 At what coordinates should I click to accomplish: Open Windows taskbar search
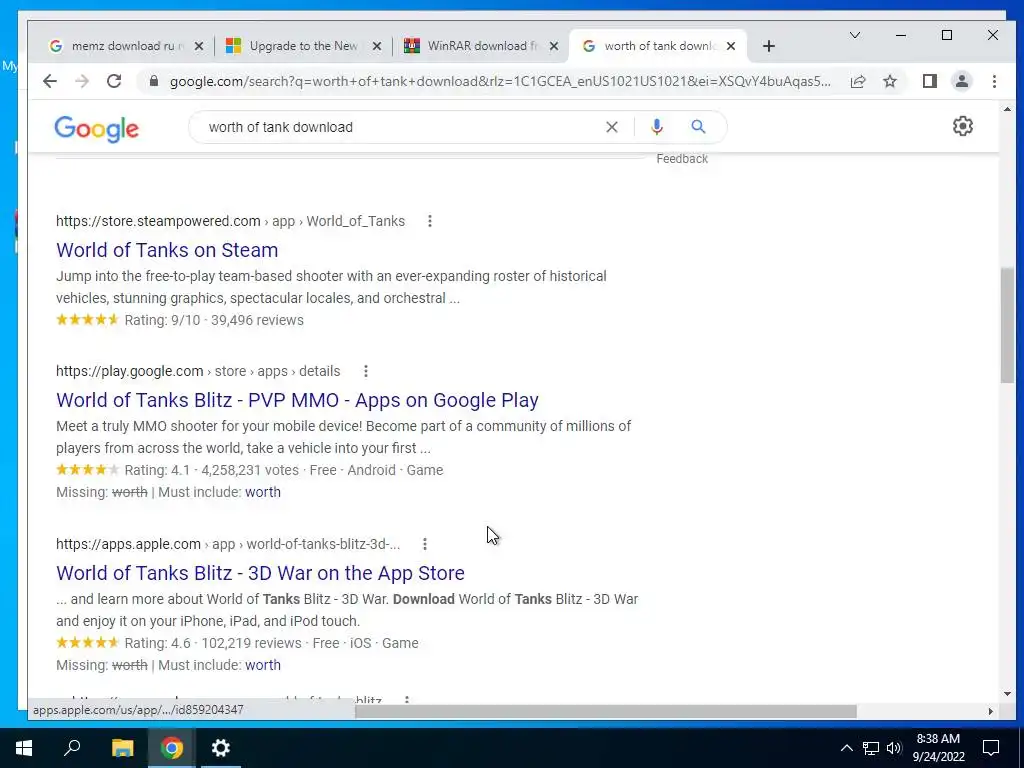coord(72,748)
